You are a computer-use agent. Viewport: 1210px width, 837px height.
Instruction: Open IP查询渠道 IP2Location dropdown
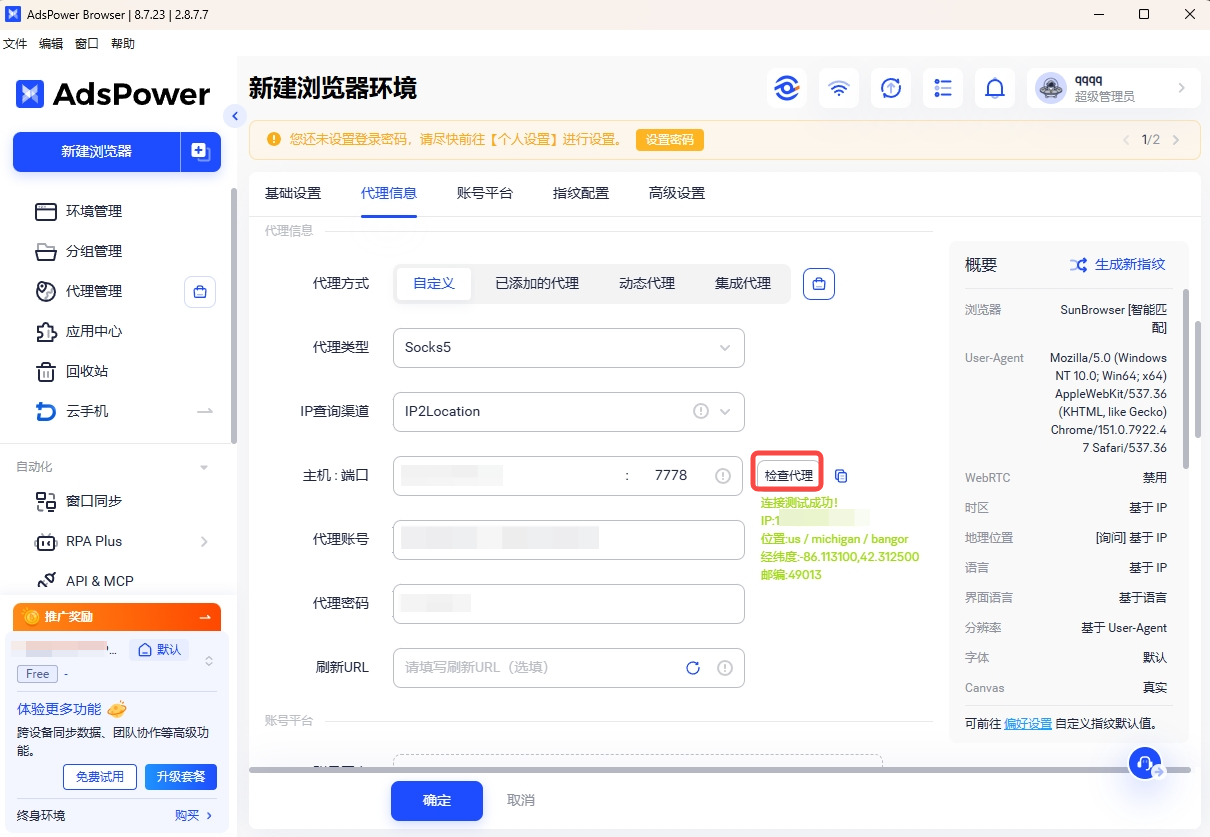point(569,412)
